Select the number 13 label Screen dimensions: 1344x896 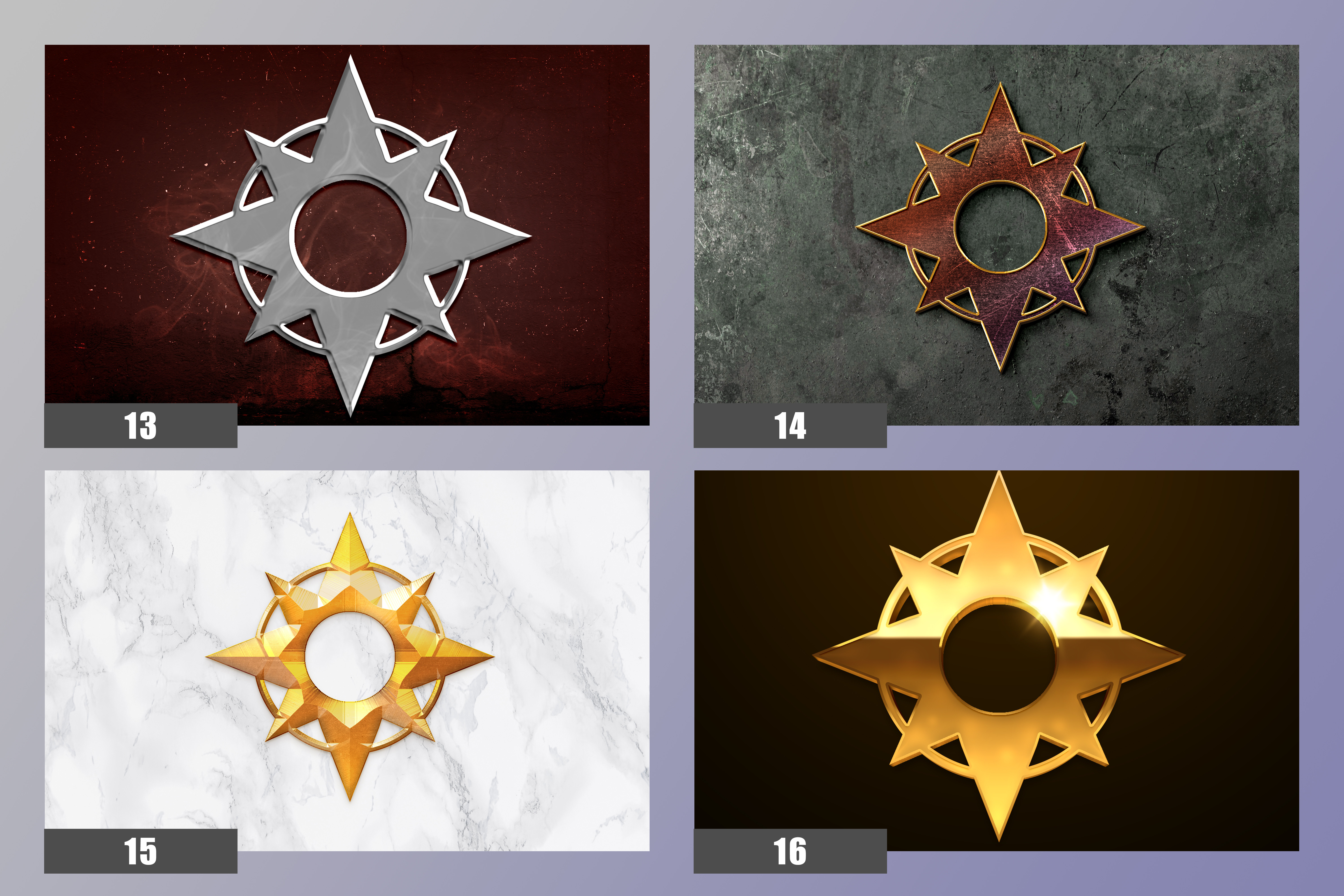pyautogui.click(x=141, y=426)
